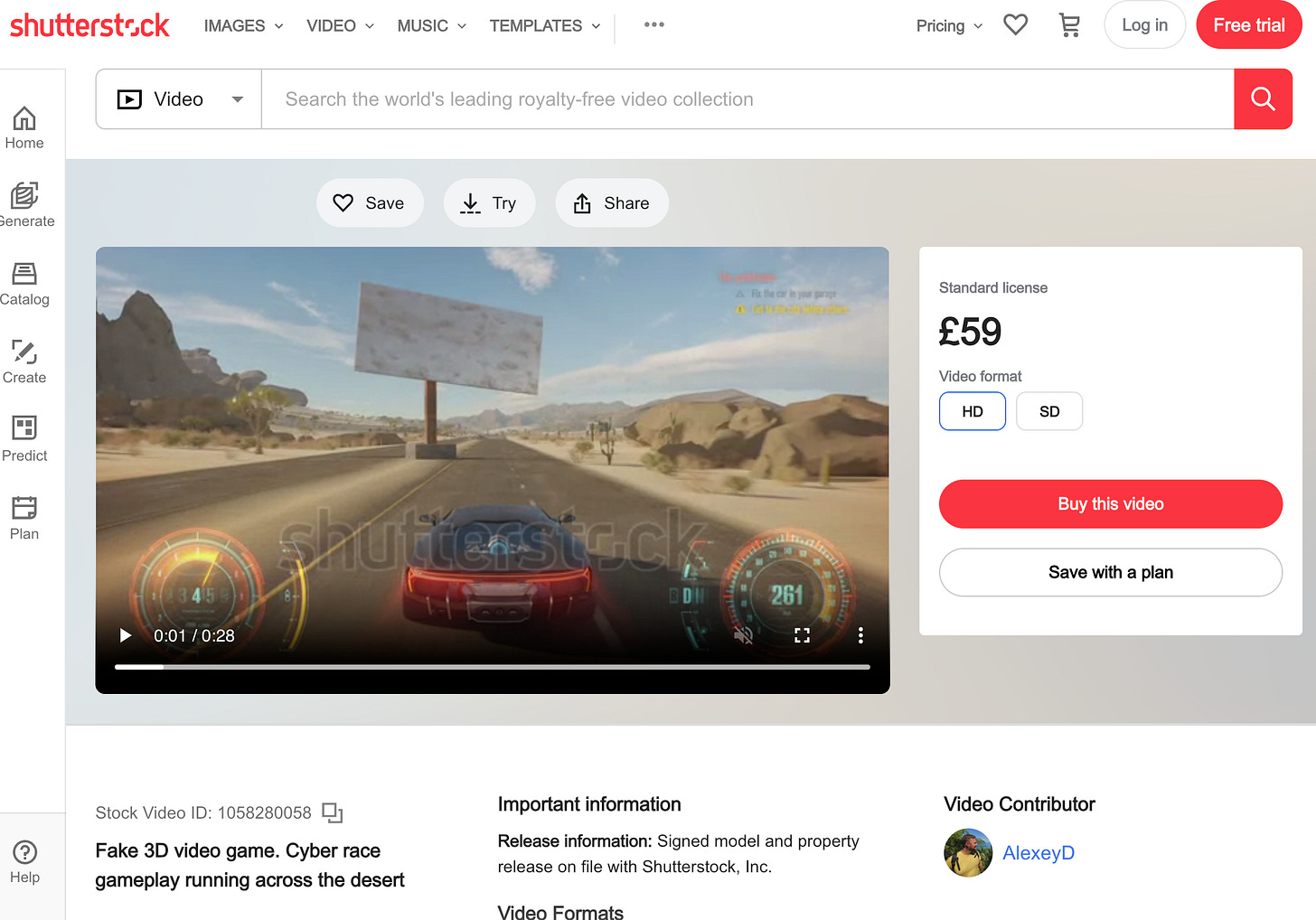
Task: Click the £59 price text
Action: (970, 332)
